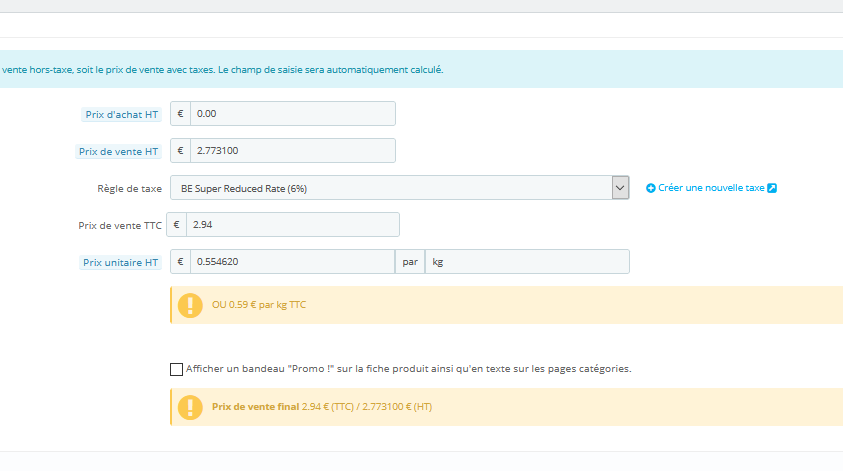Click the euro symbol of Prix unitaire HT
The height and width of the screenshot is (471, 843).
coord(180,262)
